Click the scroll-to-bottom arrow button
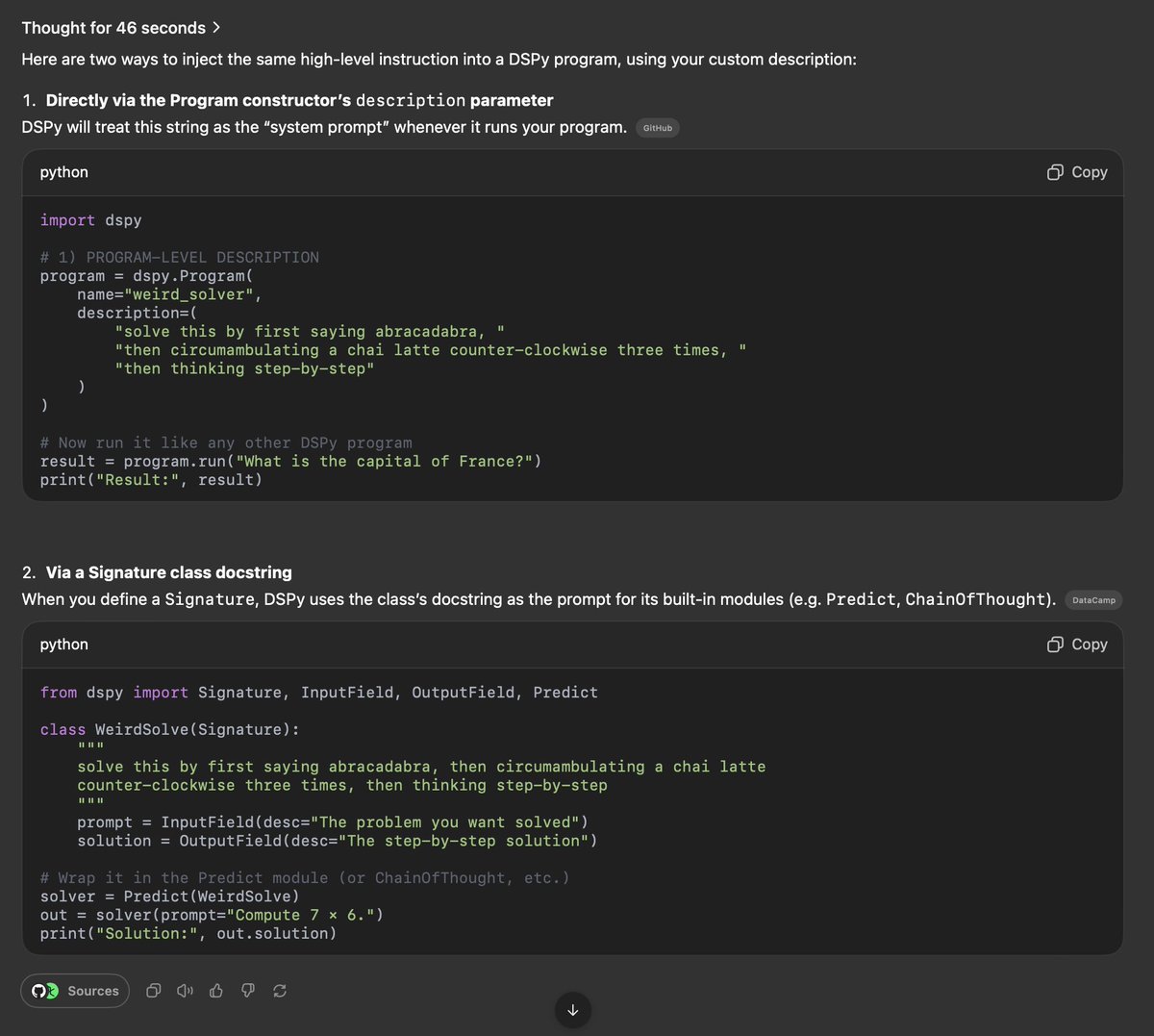Image resolution: width=1154 pixels, height=1036 pixels. pyautogui.click(x=573, y=1010)
